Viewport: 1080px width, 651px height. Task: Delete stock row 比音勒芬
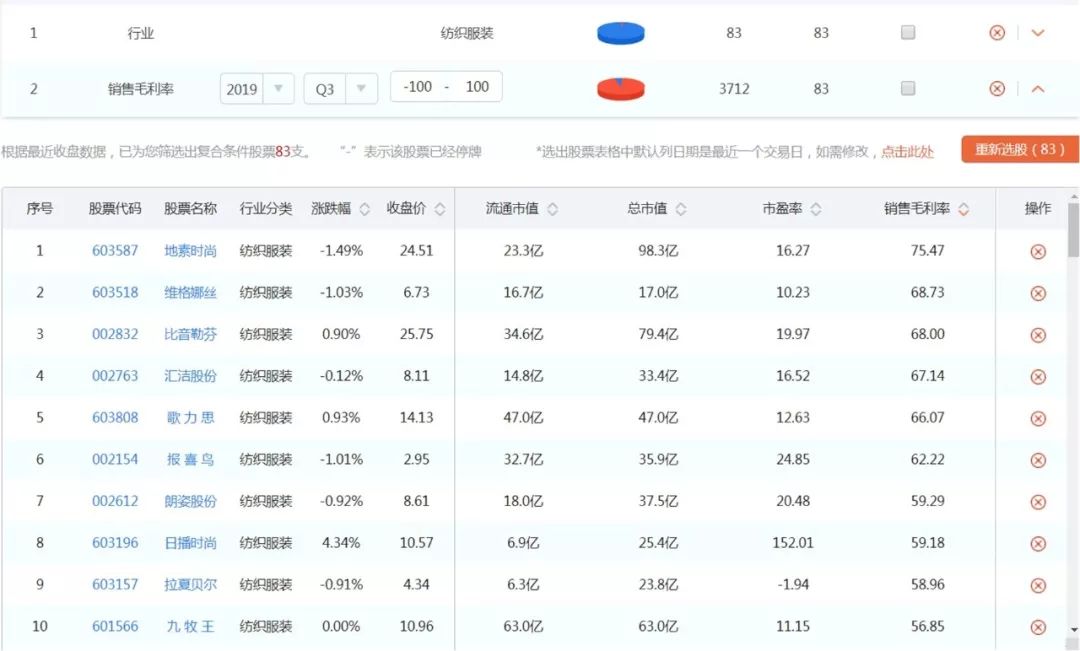coord(1038,335)
